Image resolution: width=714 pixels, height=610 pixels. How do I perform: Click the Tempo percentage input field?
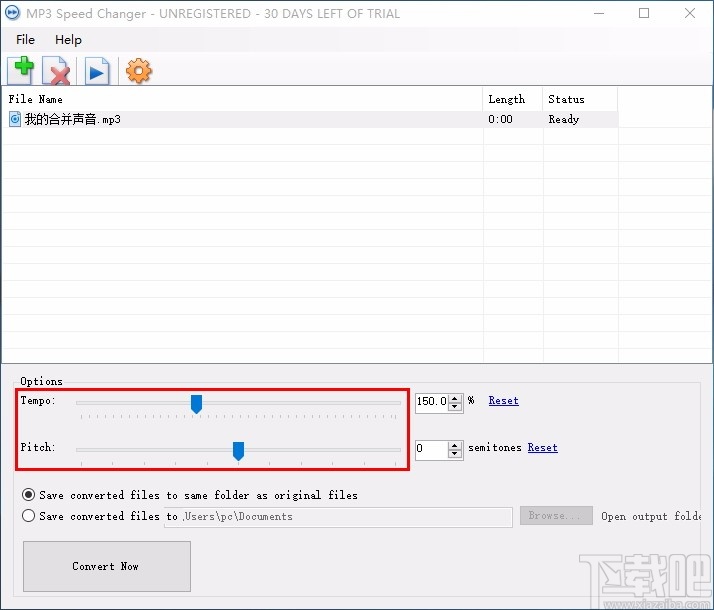point(432,402)
